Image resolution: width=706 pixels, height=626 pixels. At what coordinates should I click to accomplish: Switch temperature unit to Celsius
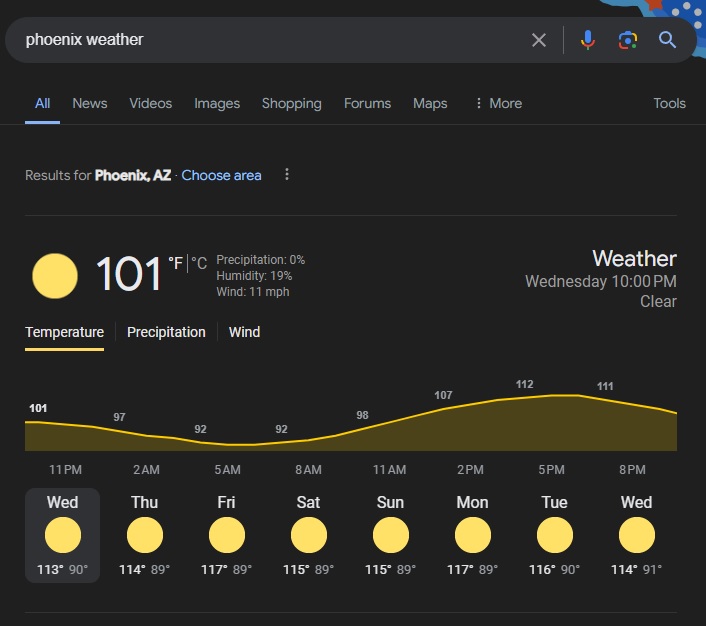coord(200,263)
